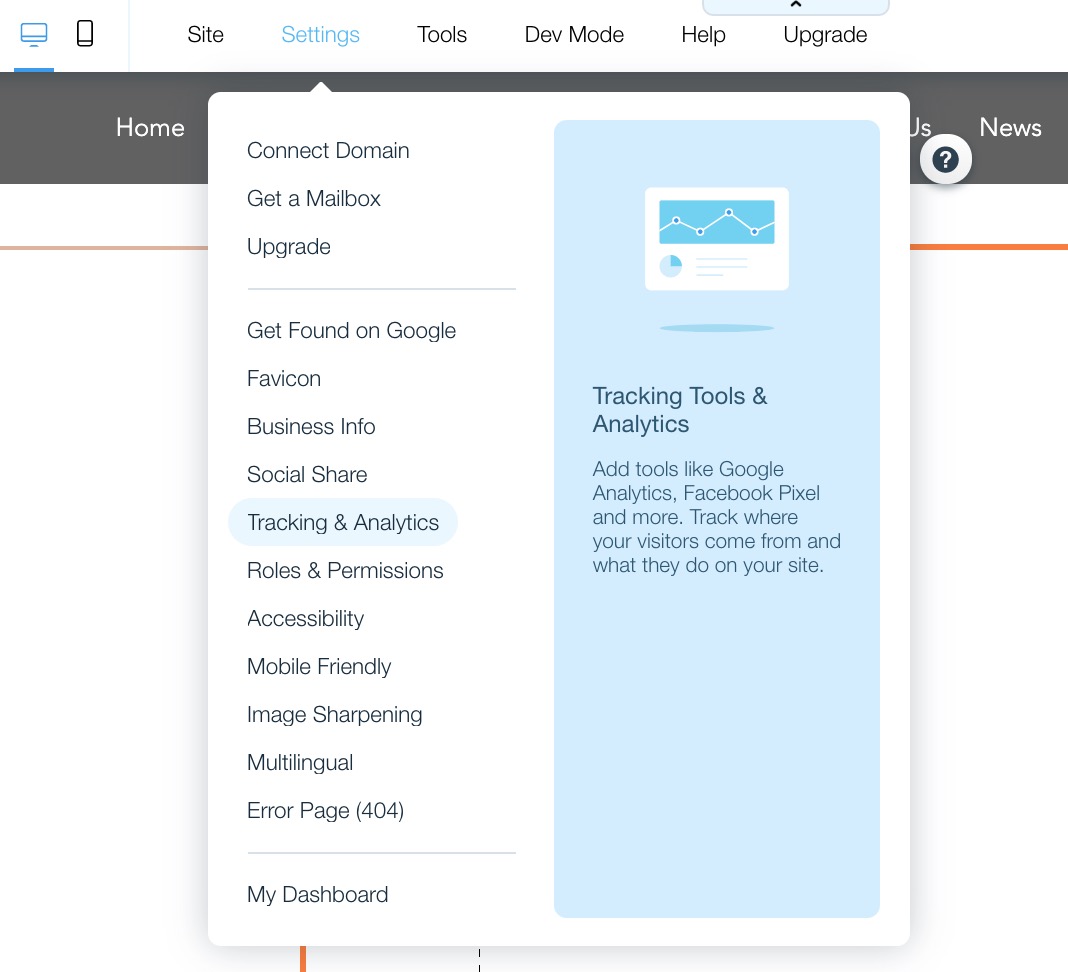Choose Get a Mailbox option
This screenshot has width=1068, height=972.
click(x=314, y=199)
